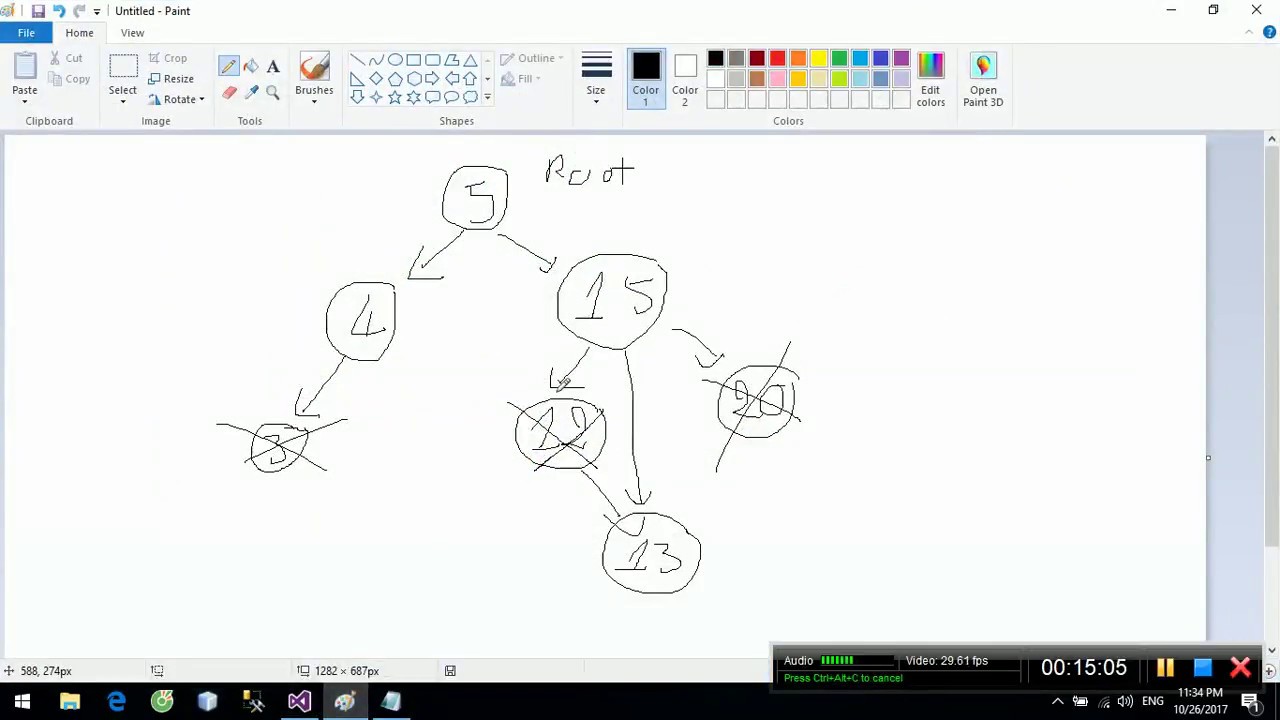Pick the green color swatch
Image resolution: width=1280 pixels, height=720 pixels.
839,59
